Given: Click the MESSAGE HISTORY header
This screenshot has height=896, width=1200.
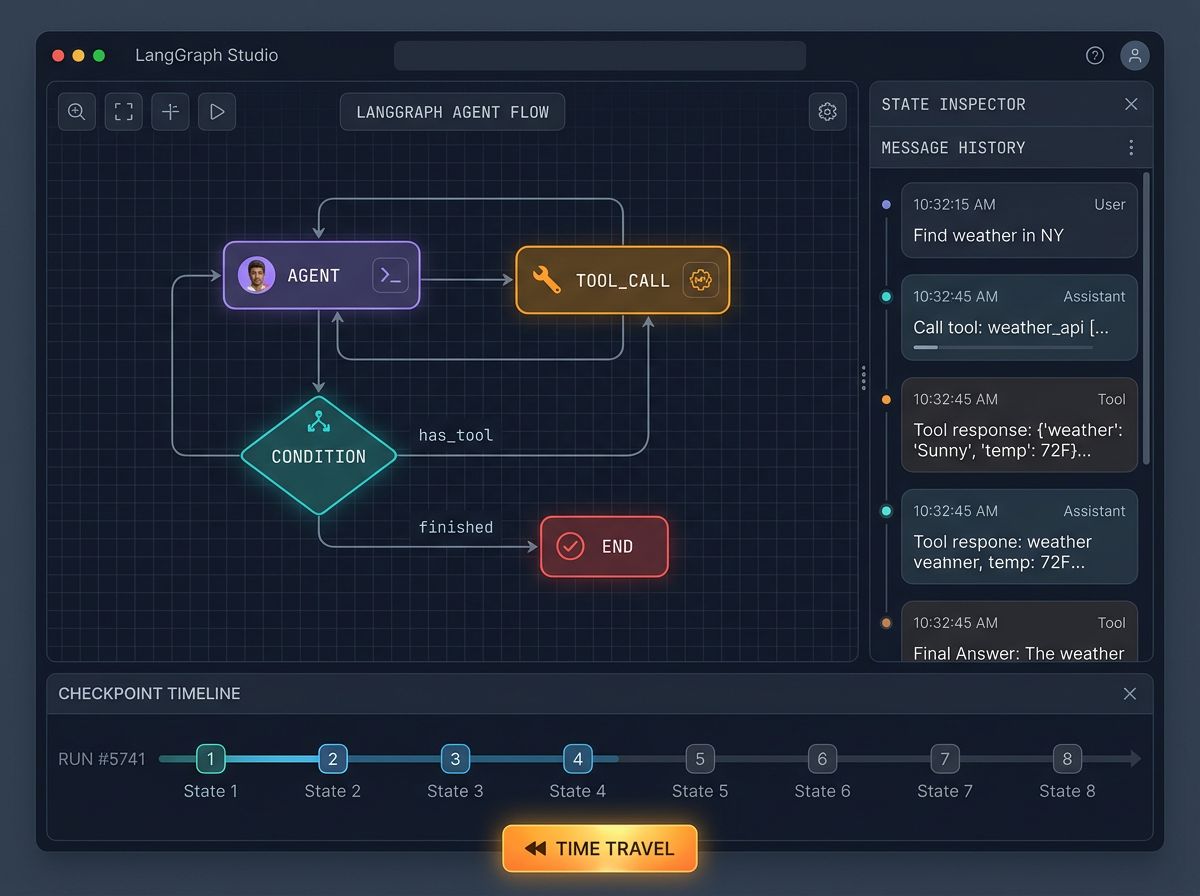Looking at the screenshot, I should point(953,148).
